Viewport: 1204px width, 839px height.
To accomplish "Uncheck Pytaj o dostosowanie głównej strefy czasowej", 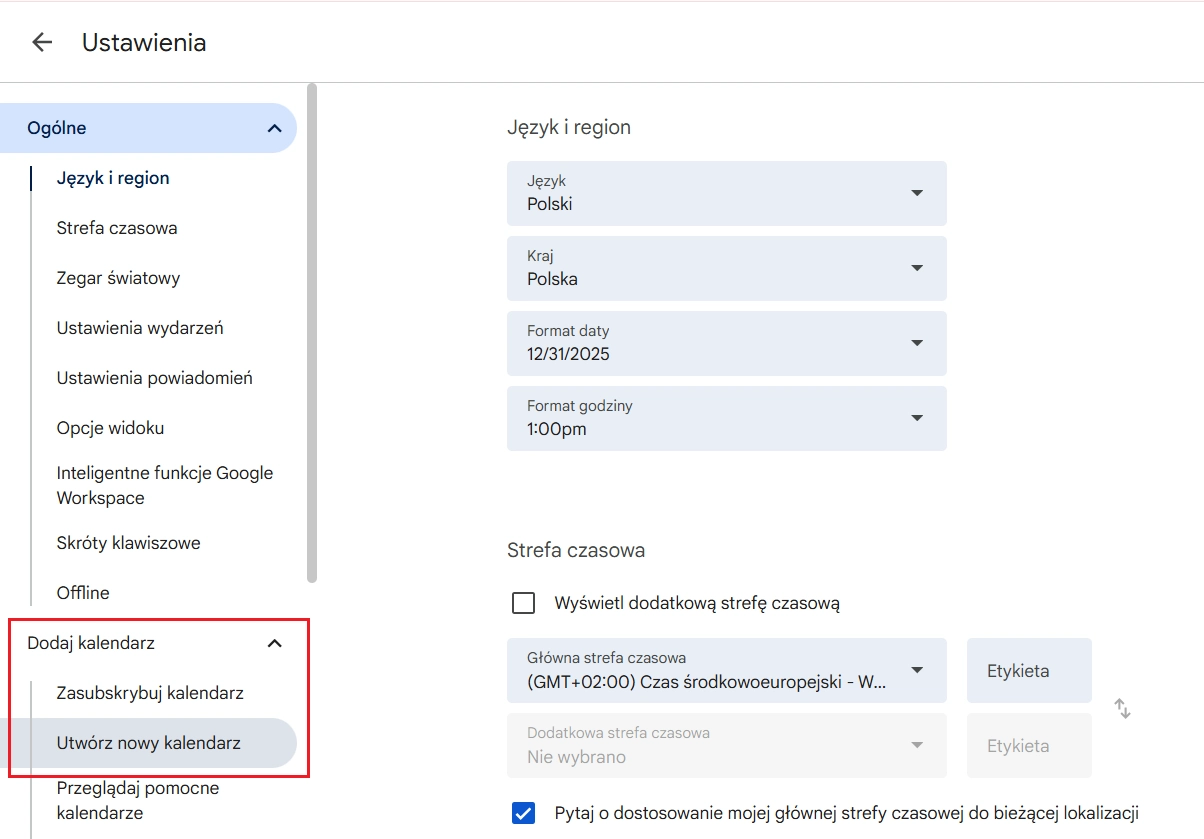I will click(x=523, y=813).
